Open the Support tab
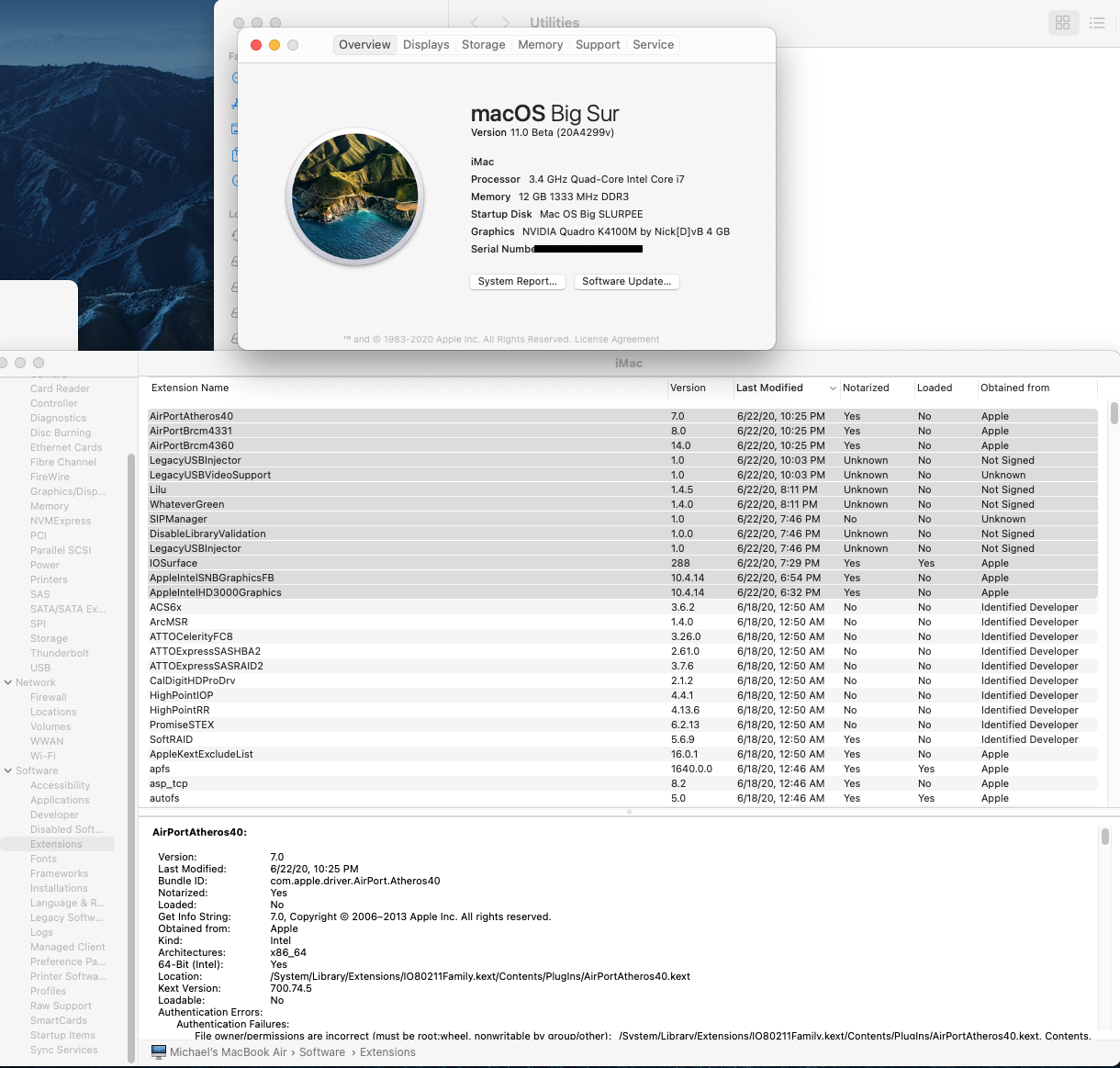 click(x=598, y=44)
